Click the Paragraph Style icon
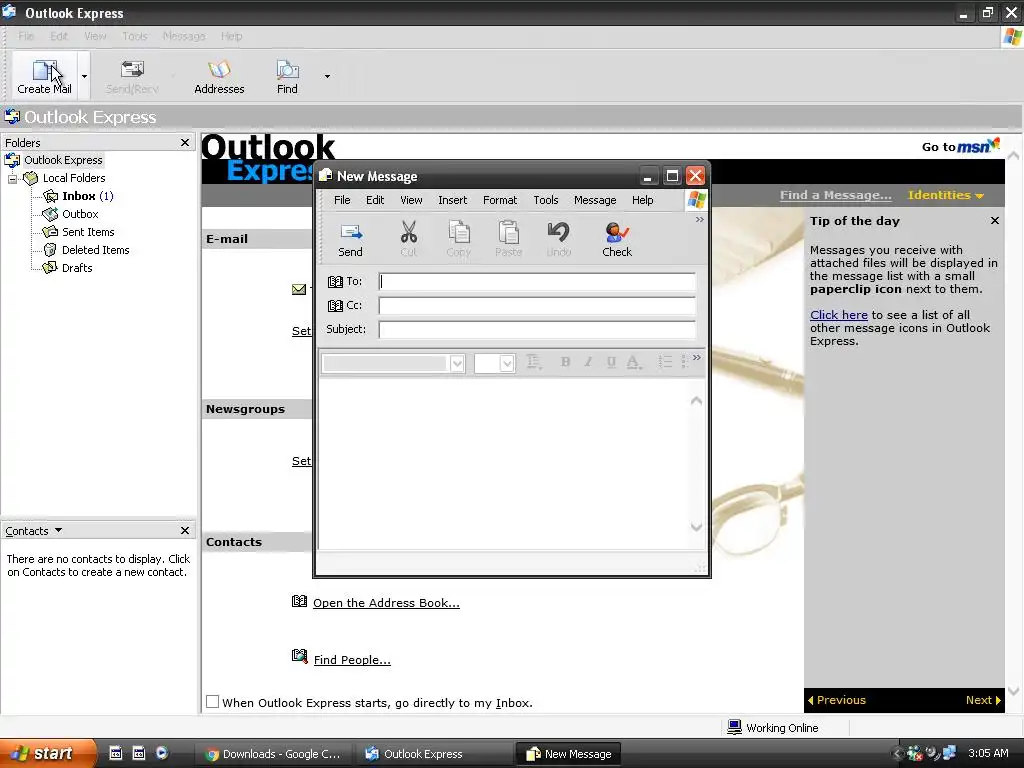This screenshot has height=768, width=1024. [x=534, y=362]
